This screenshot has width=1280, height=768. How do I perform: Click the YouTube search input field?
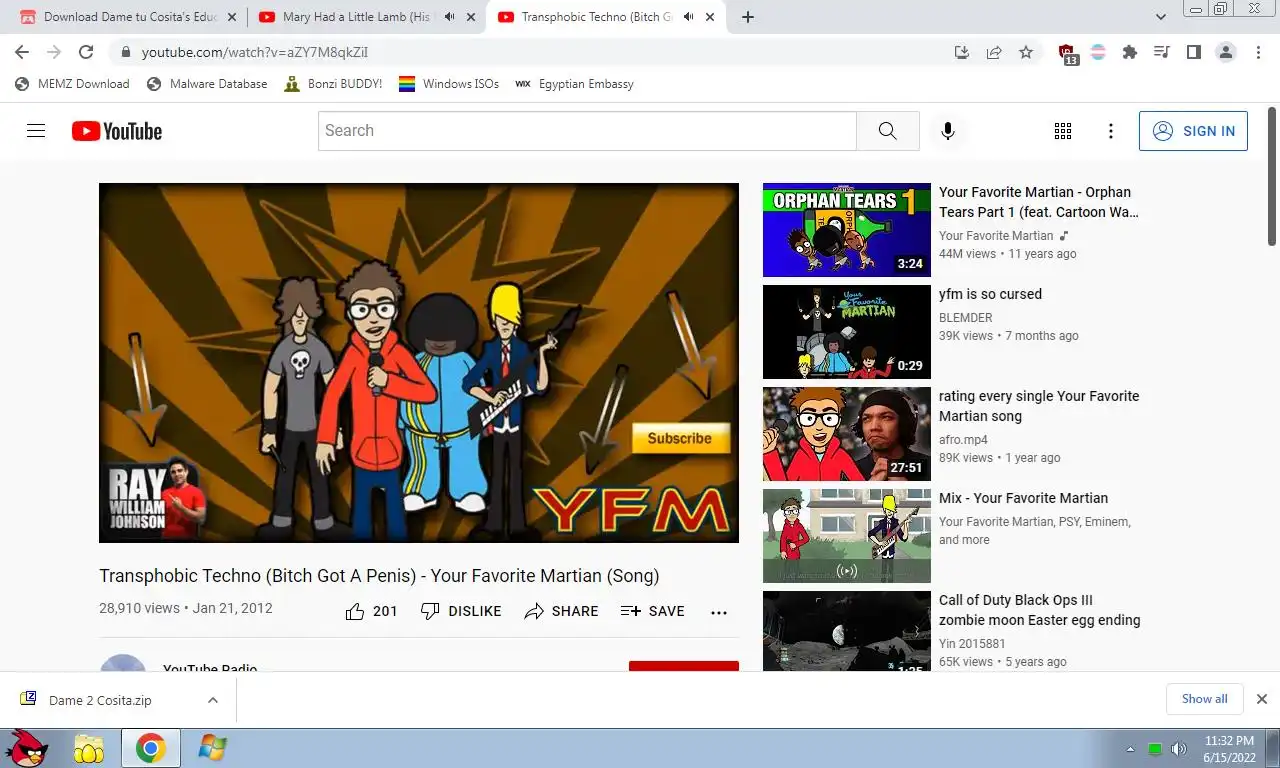(x=588, y=131)
